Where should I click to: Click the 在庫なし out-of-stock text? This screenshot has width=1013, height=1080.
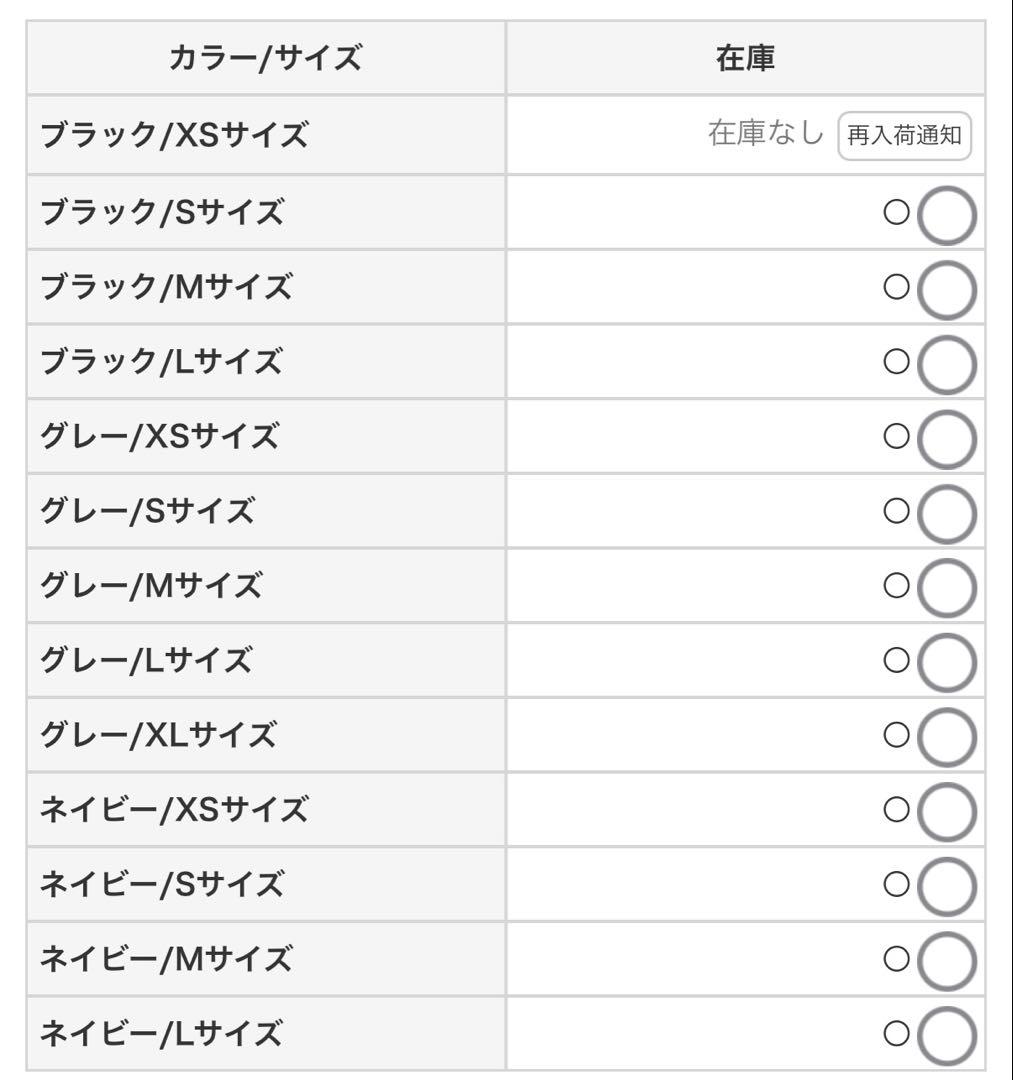[x=765, y=134]
